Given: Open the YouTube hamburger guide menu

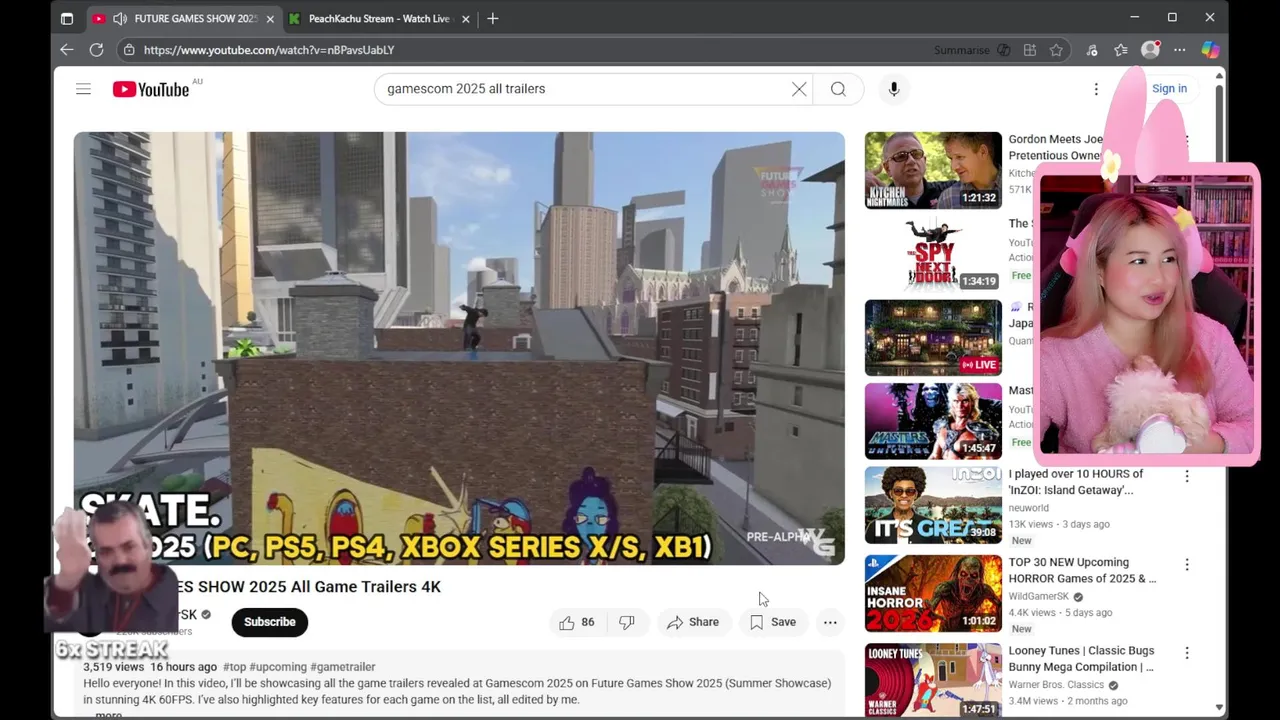Looking at the screenshot, I should tap(83, 89).
